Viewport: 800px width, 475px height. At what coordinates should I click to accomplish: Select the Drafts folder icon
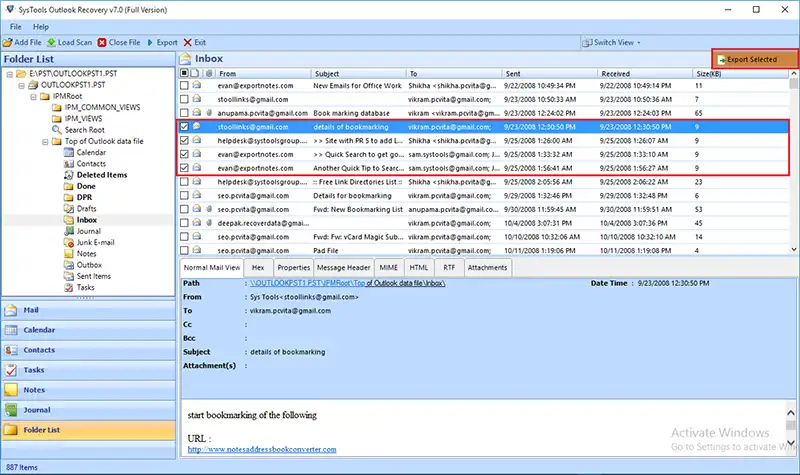click(68, 208)
